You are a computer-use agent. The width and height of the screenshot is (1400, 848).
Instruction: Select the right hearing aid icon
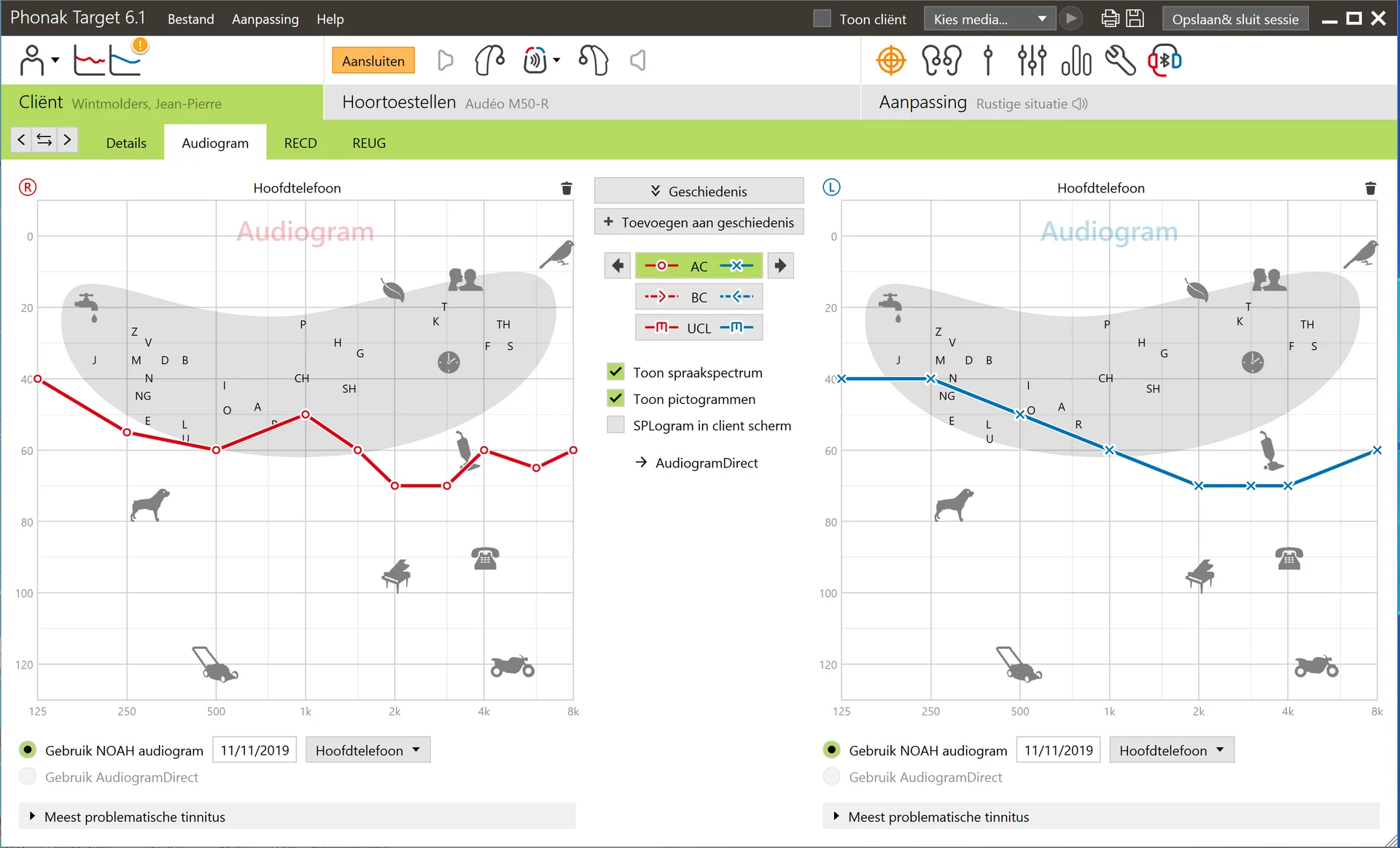click(489, 61)
